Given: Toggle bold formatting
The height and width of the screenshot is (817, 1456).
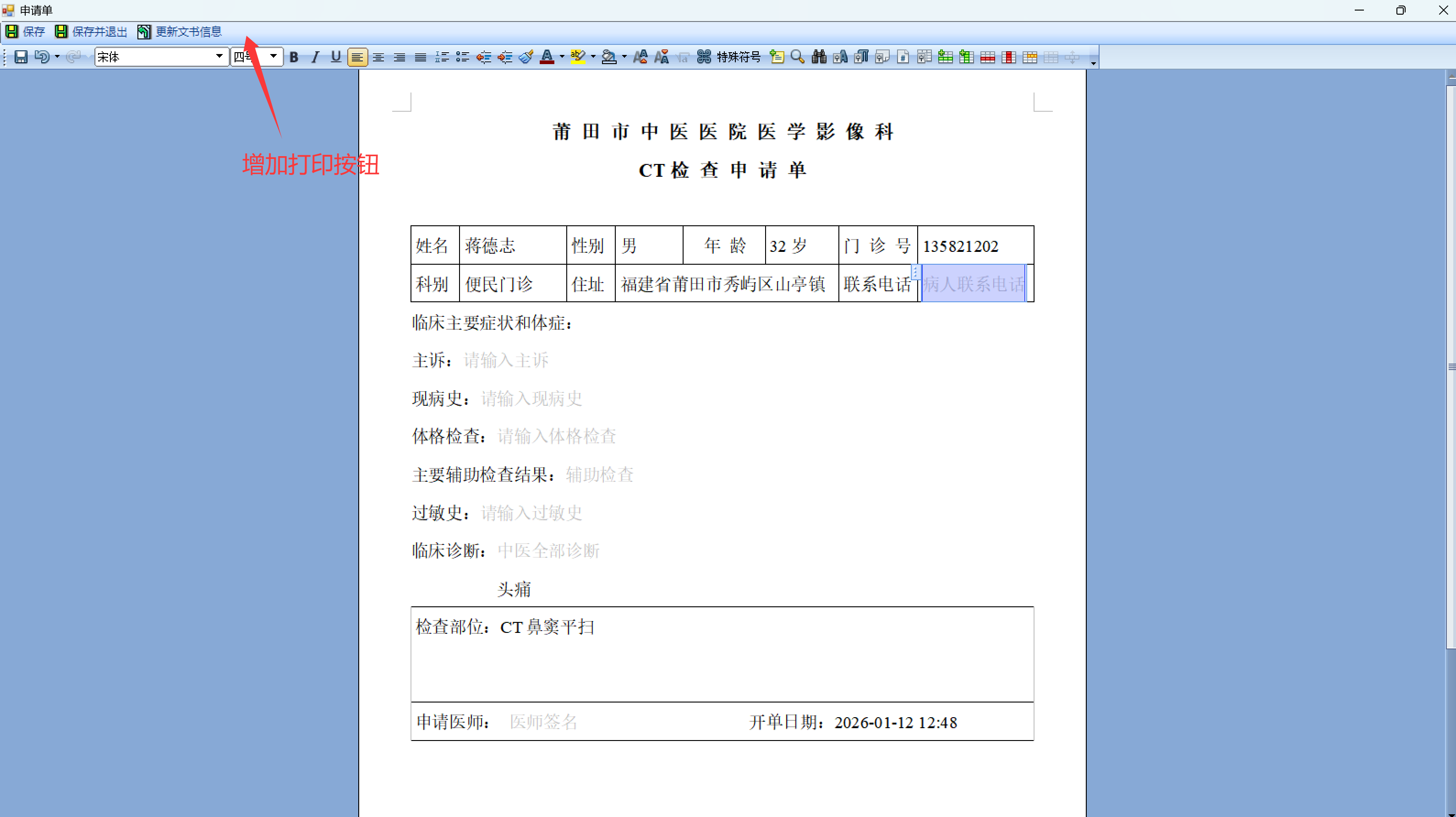Looking at the screenshot, I should 294,57.
